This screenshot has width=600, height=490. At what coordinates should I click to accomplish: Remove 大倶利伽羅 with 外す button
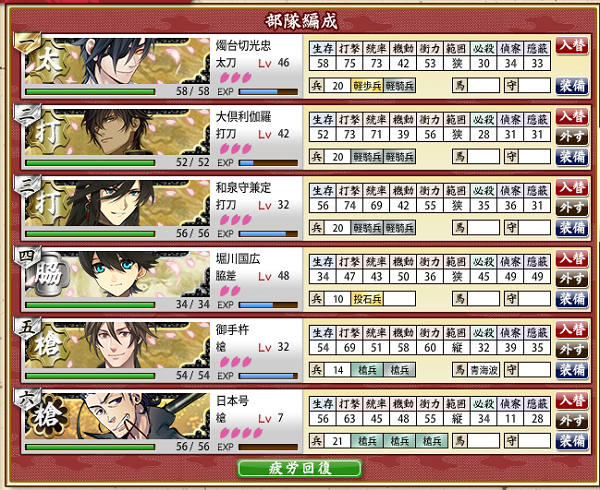point(572,137)
